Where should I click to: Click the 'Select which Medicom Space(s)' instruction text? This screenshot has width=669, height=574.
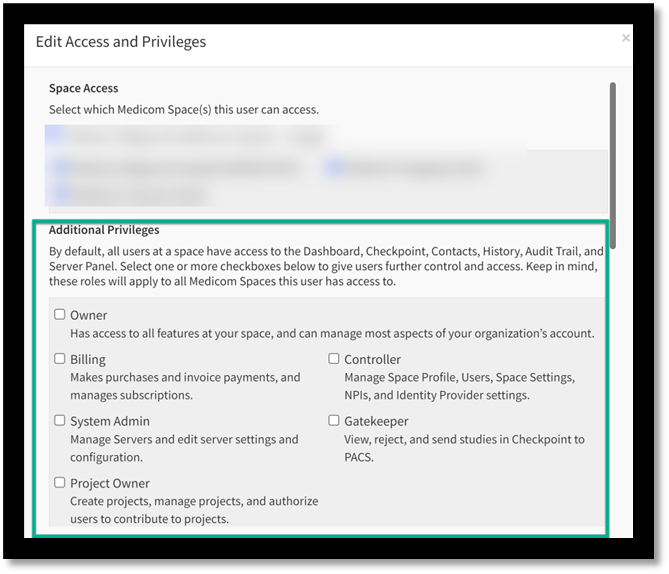(184, 109)
